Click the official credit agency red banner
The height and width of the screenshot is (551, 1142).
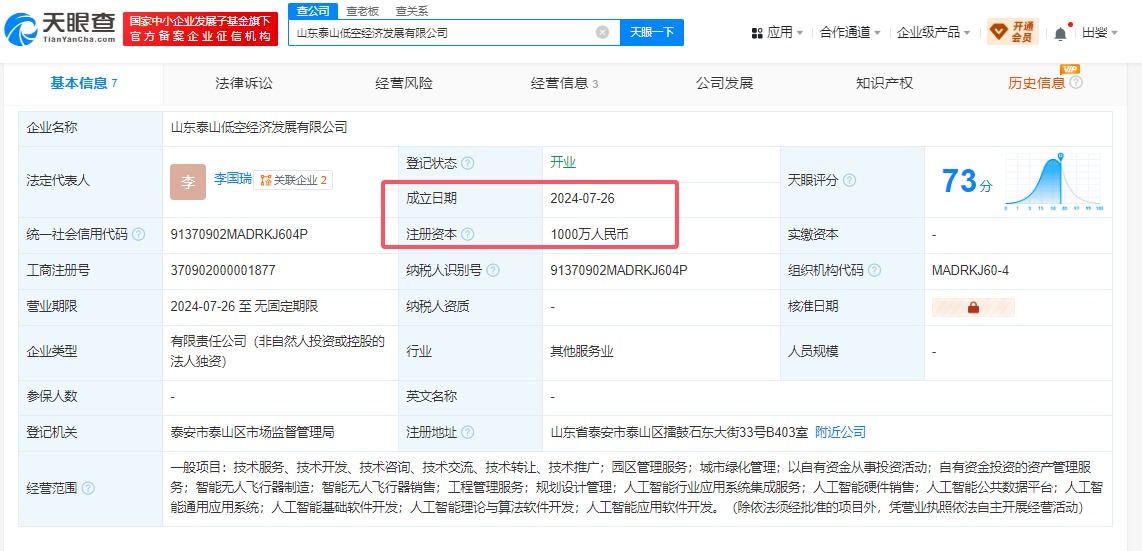[200, 28]
